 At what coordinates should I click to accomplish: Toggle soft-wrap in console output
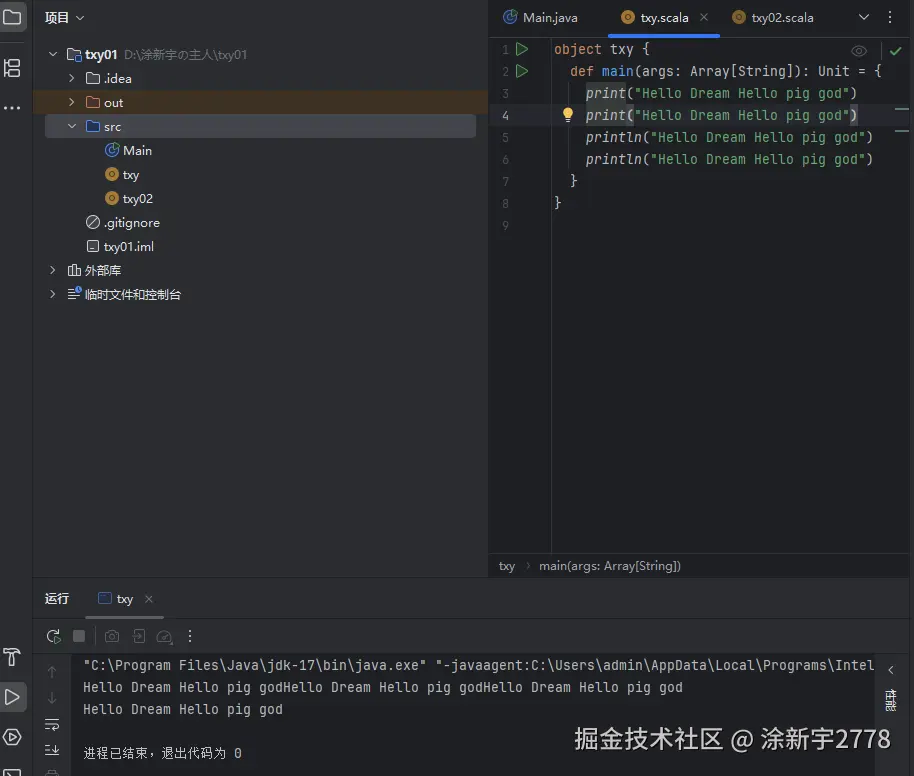pyautogui.click(x=52, y=725)
